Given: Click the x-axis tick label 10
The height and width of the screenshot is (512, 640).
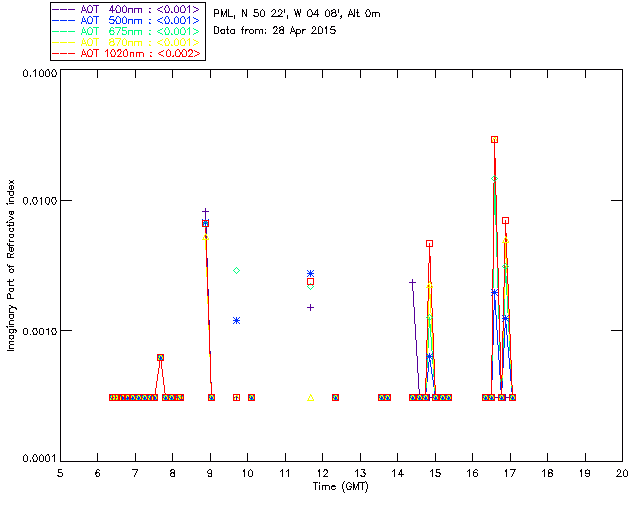Looking at the screenshot, I should click(247, 473).
